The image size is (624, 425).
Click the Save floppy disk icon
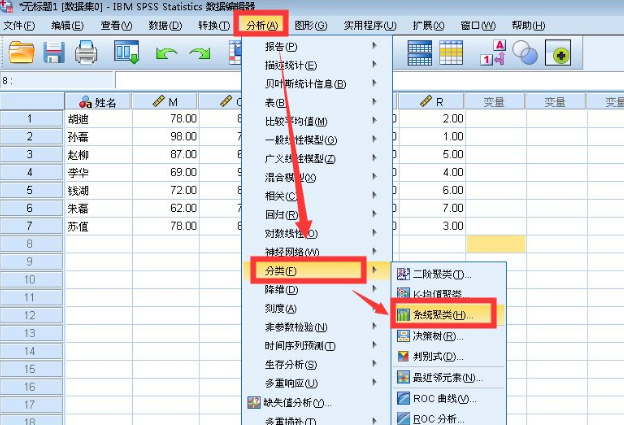54,52
